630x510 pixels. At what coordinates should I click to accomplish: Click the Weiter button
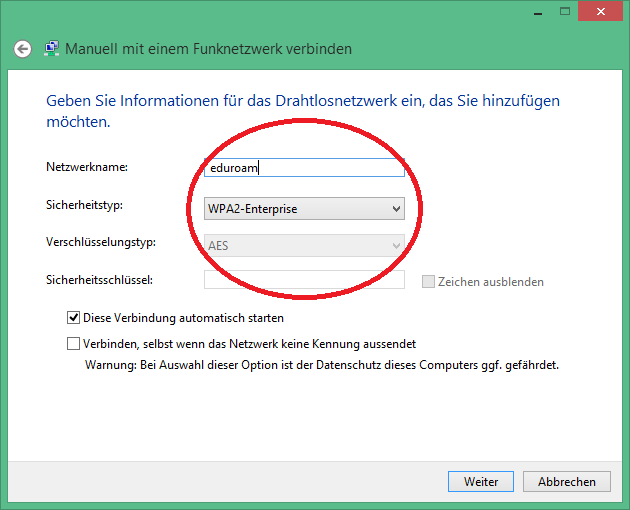pos(481,481)
